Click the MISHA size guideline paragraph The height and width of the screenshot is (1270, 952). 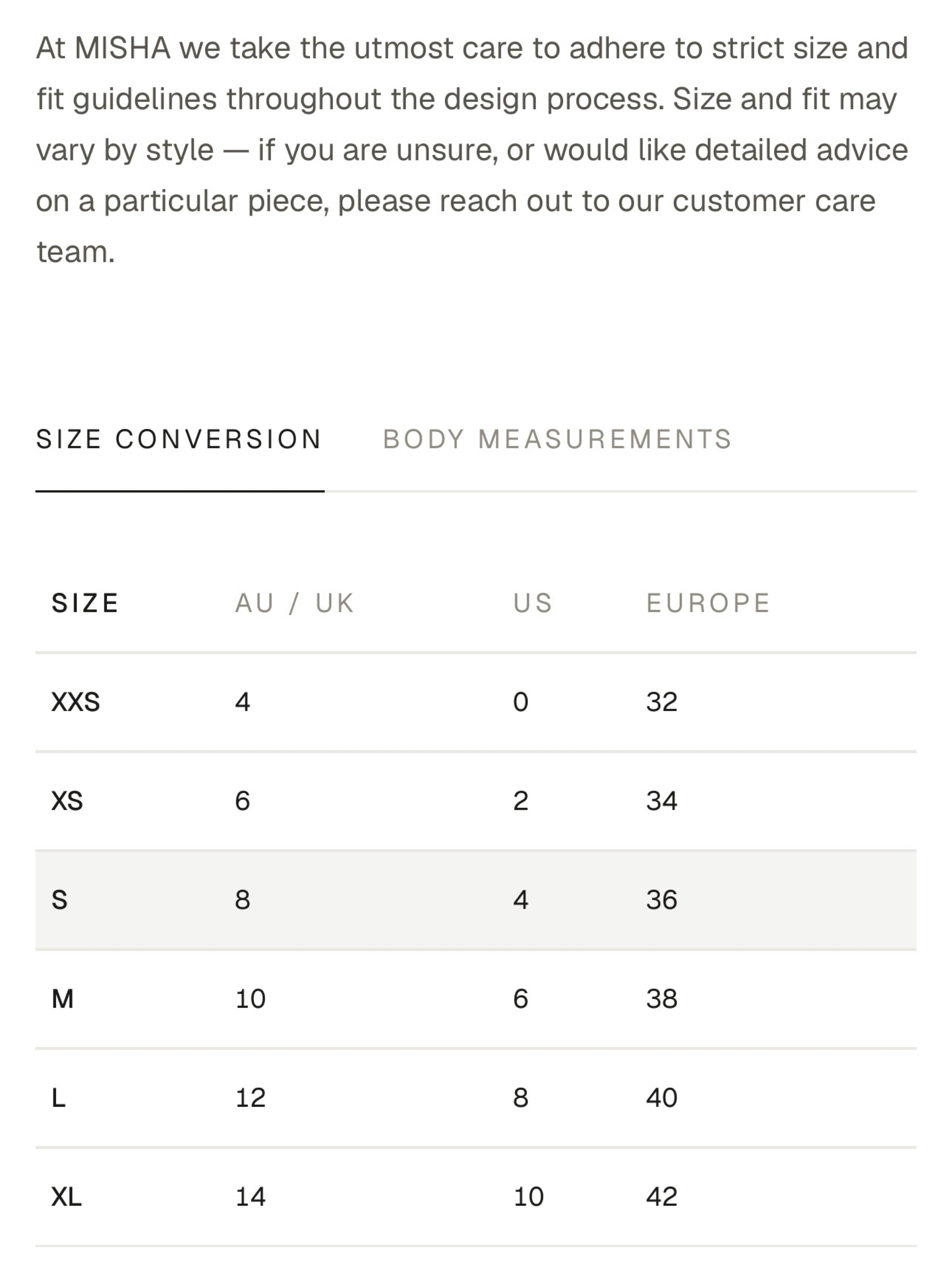(x=472, y=149)
